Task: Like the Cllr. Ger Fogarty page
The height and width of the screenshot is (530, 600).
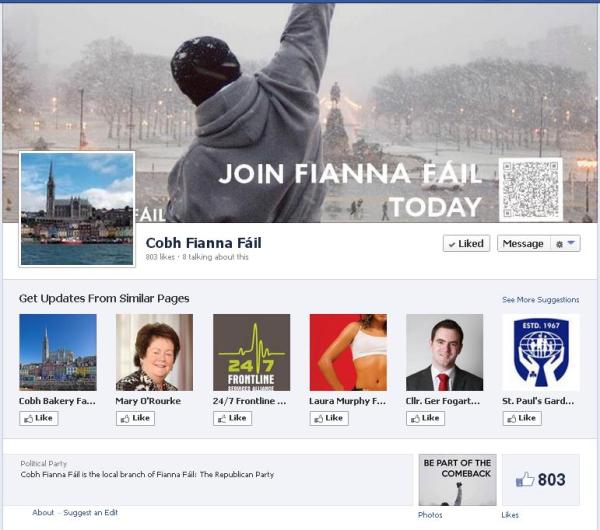Action: tap(426, 418)
